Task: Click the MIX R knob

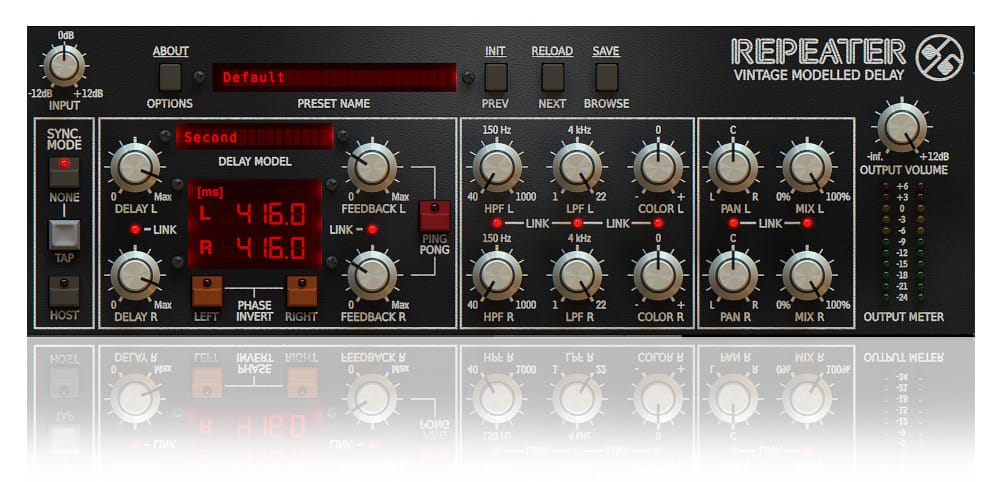Action: point(807,275)
